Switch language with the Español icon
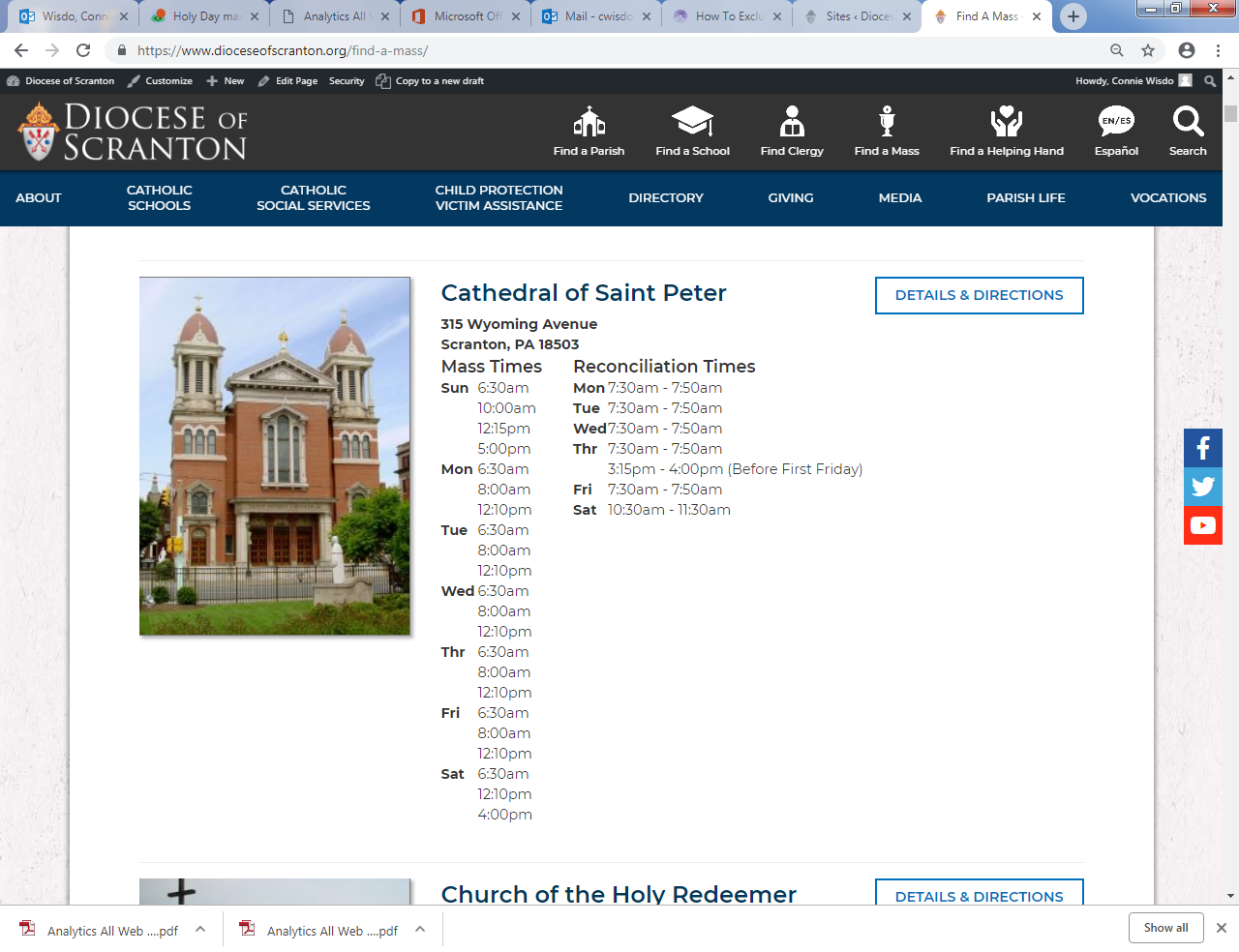1239x952 pixels. (1116, 122)
